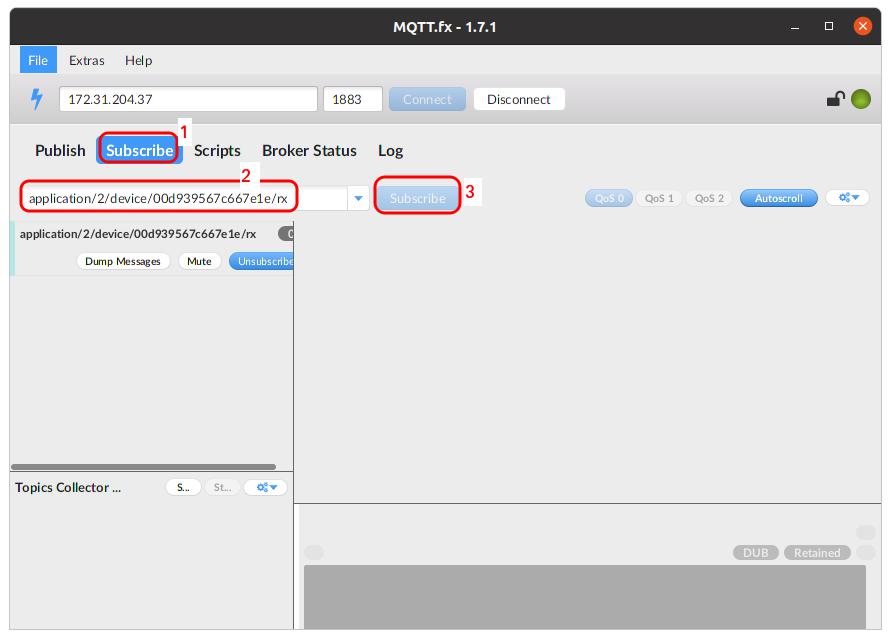This screenshot has height=639, width=891.
Task: Click the Topics Collector heading
Action: pos(68,487)
